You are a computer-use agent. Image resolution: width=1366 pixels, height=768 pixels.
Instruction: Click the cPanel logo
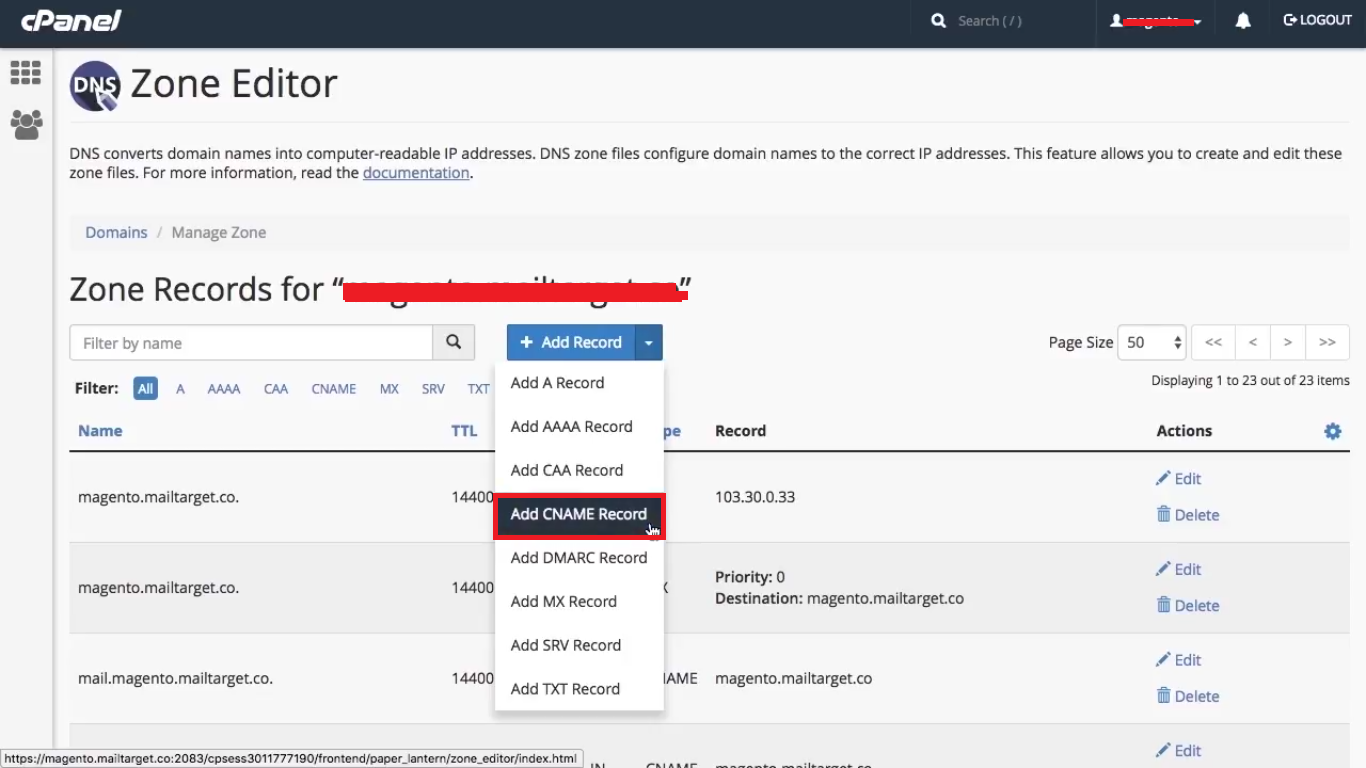pyautogui.click(x=71, y=20)
